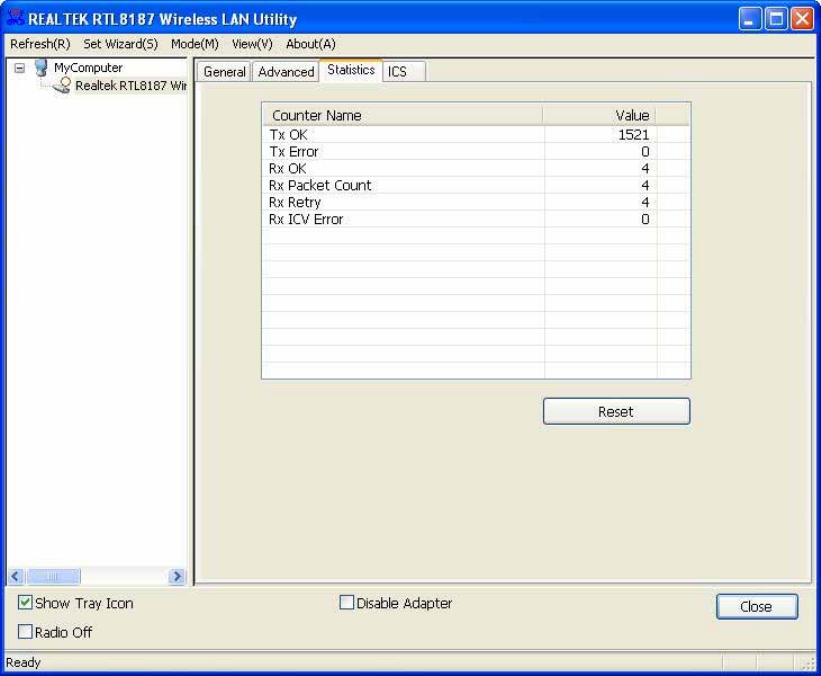Select the Realtek RTL8187 adapter tree item
Viewport: 821px width, 676px height.
pyautogui.click(x=130, y=85)
